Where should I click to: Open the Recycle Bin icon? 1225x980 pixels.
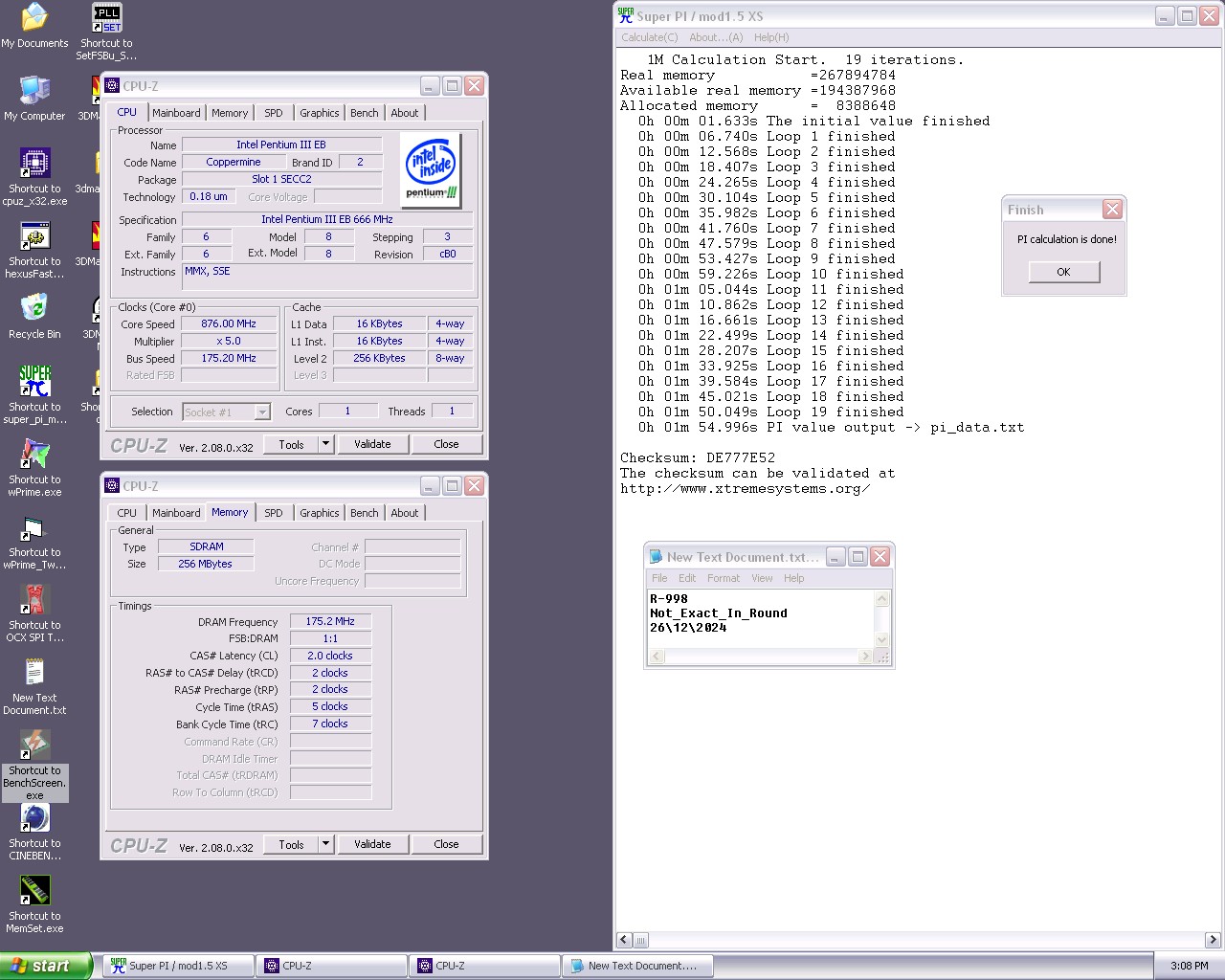(34, 317)
